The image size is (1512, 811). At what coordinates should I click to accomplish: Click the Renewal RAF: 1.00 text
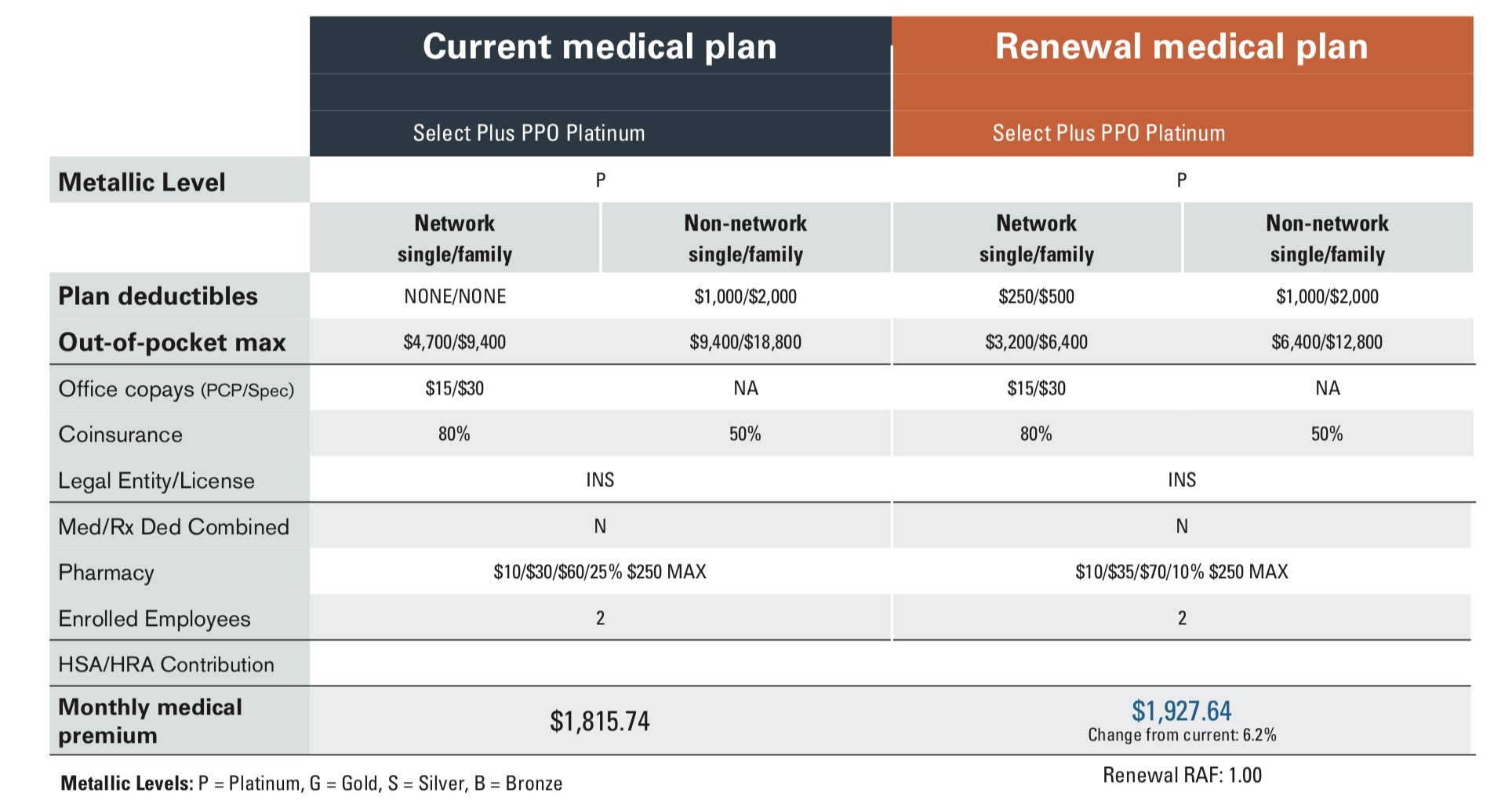click(x=1182, y=776)
